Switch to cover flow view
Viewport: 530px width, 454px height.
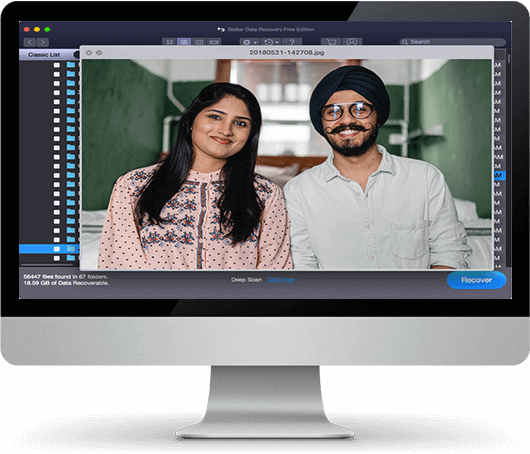[214, 42]
